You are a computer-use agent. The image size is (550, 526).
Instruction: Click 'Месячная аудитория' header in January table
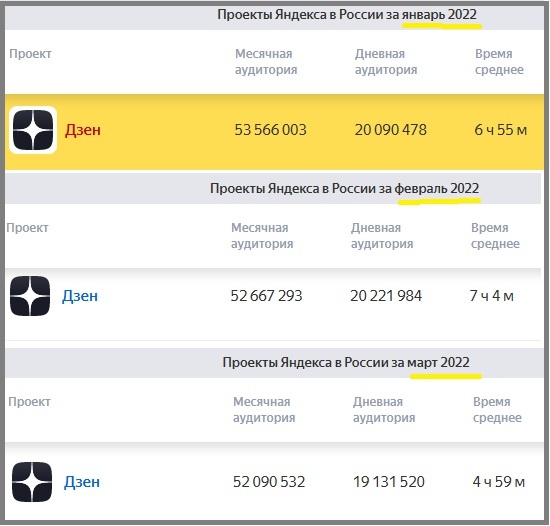tap(266, 62)
